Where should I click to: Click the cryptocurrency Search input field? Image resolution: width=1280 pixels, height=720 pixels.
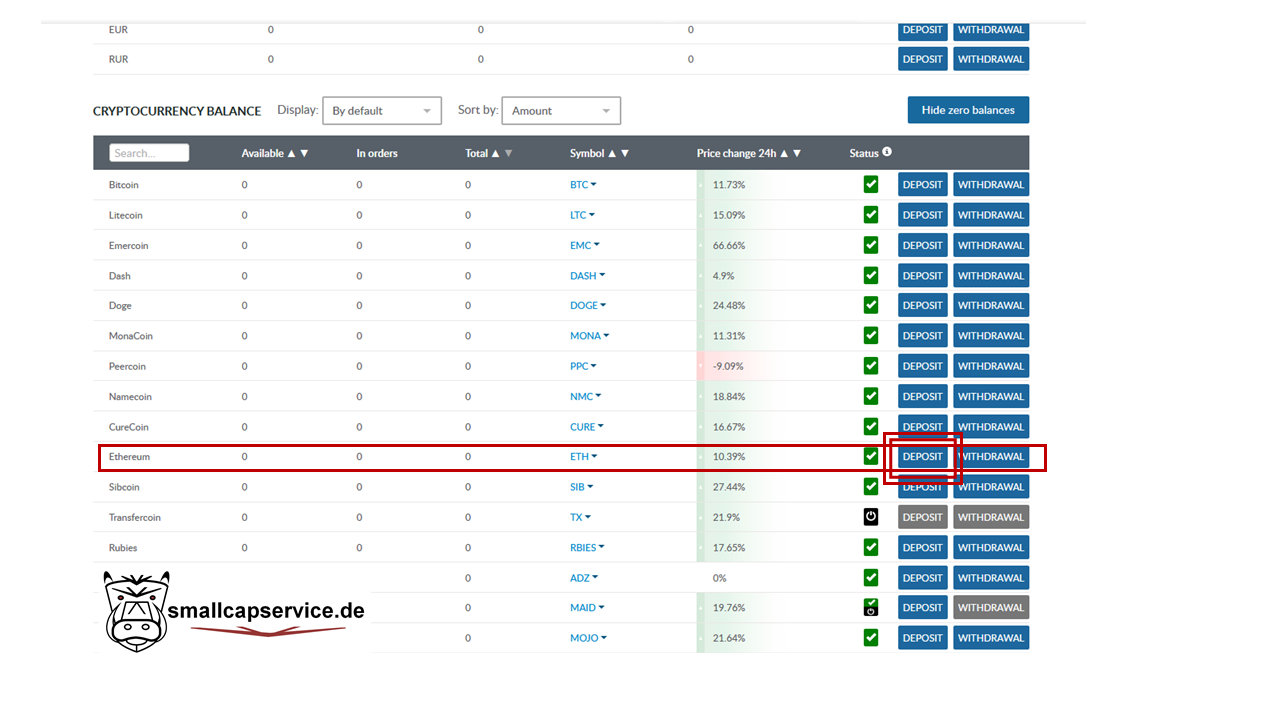(x=149, y=153)
